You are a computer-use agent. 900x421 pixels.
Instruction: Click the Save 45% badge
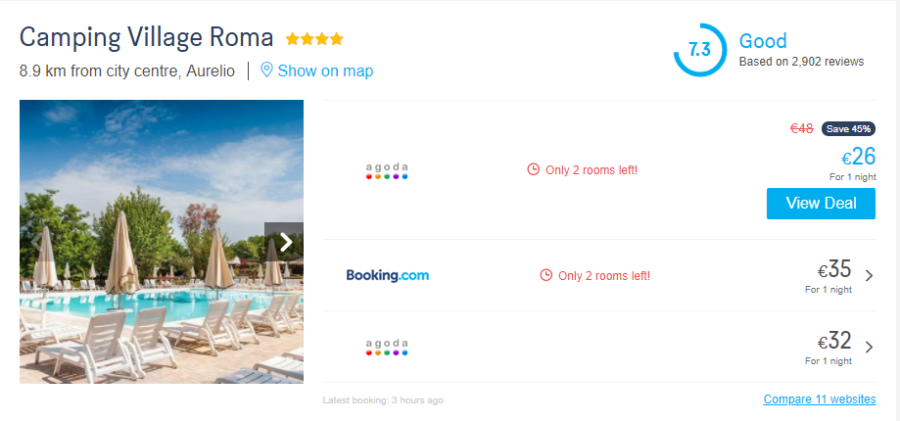point(848,129)
